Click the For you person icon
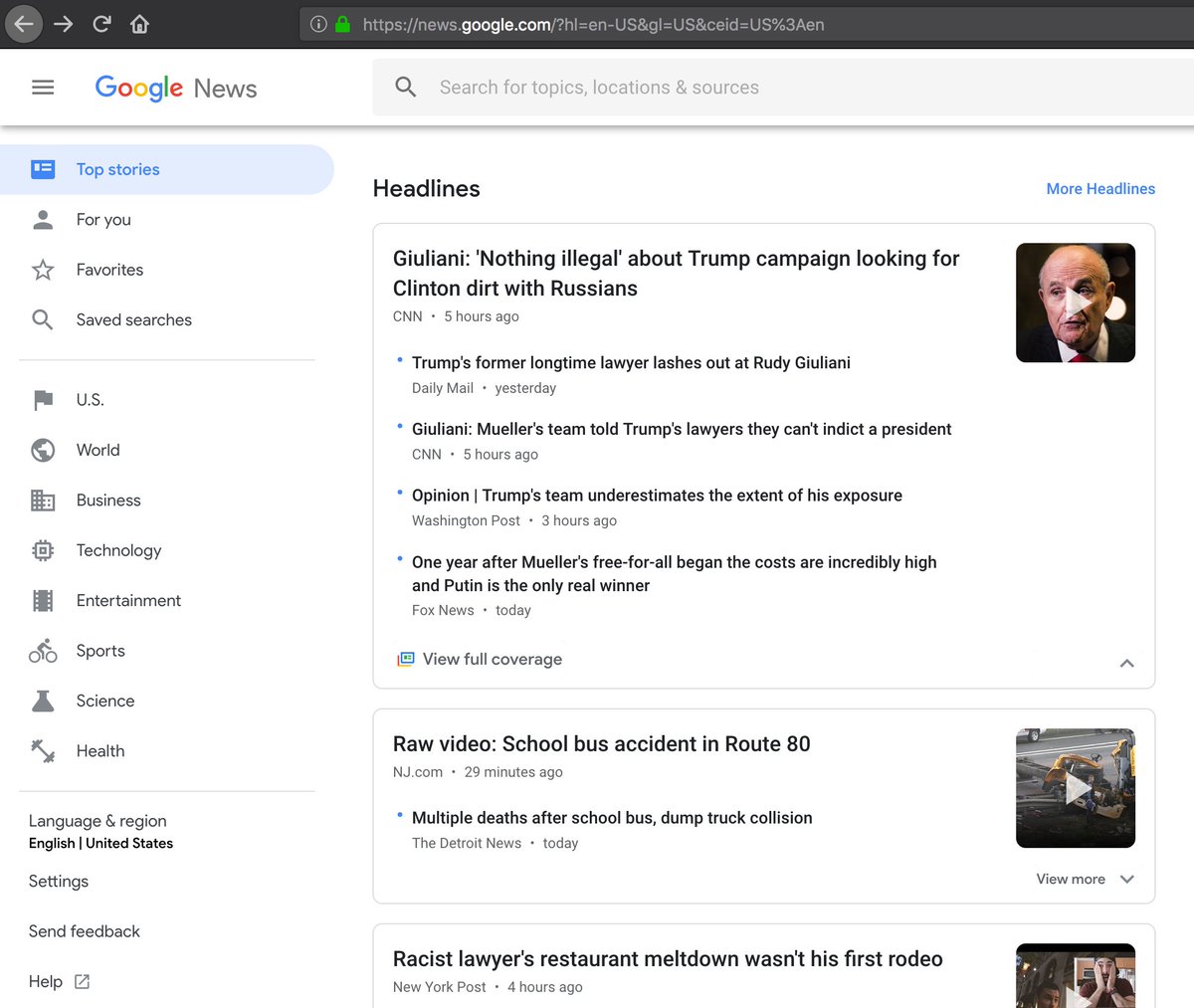 pyautogui.click(x=43, y=220)
